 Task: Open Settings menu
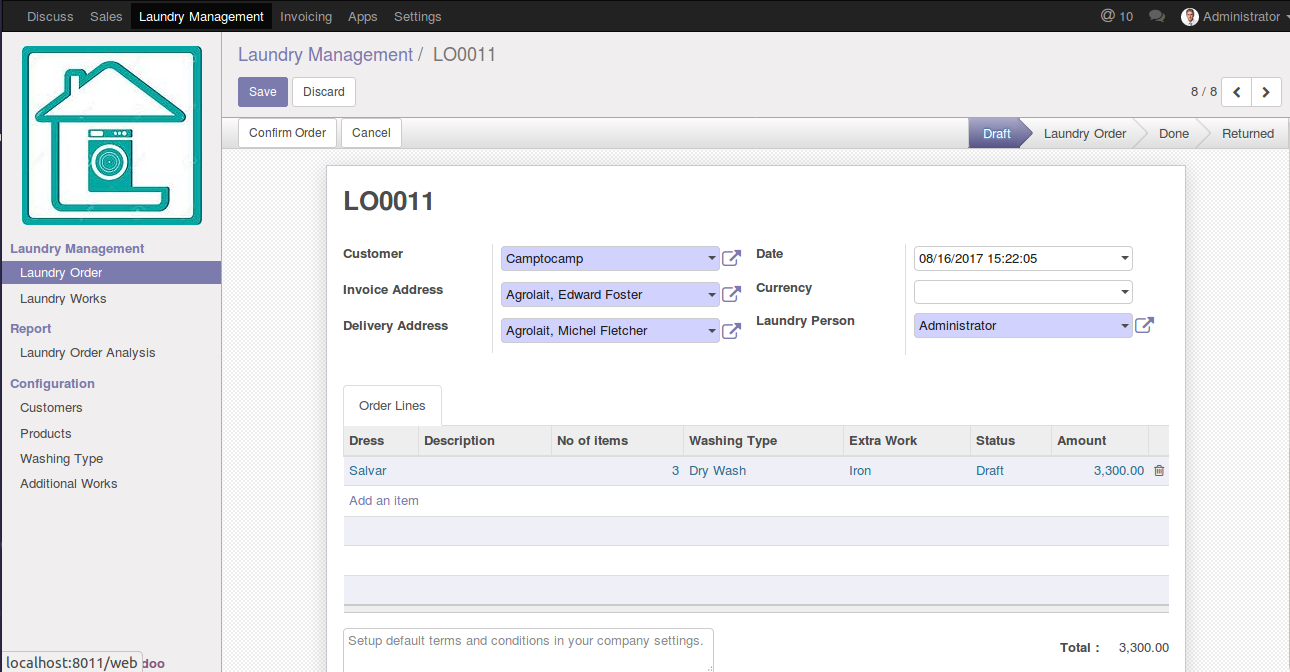[x=418, y=16]
